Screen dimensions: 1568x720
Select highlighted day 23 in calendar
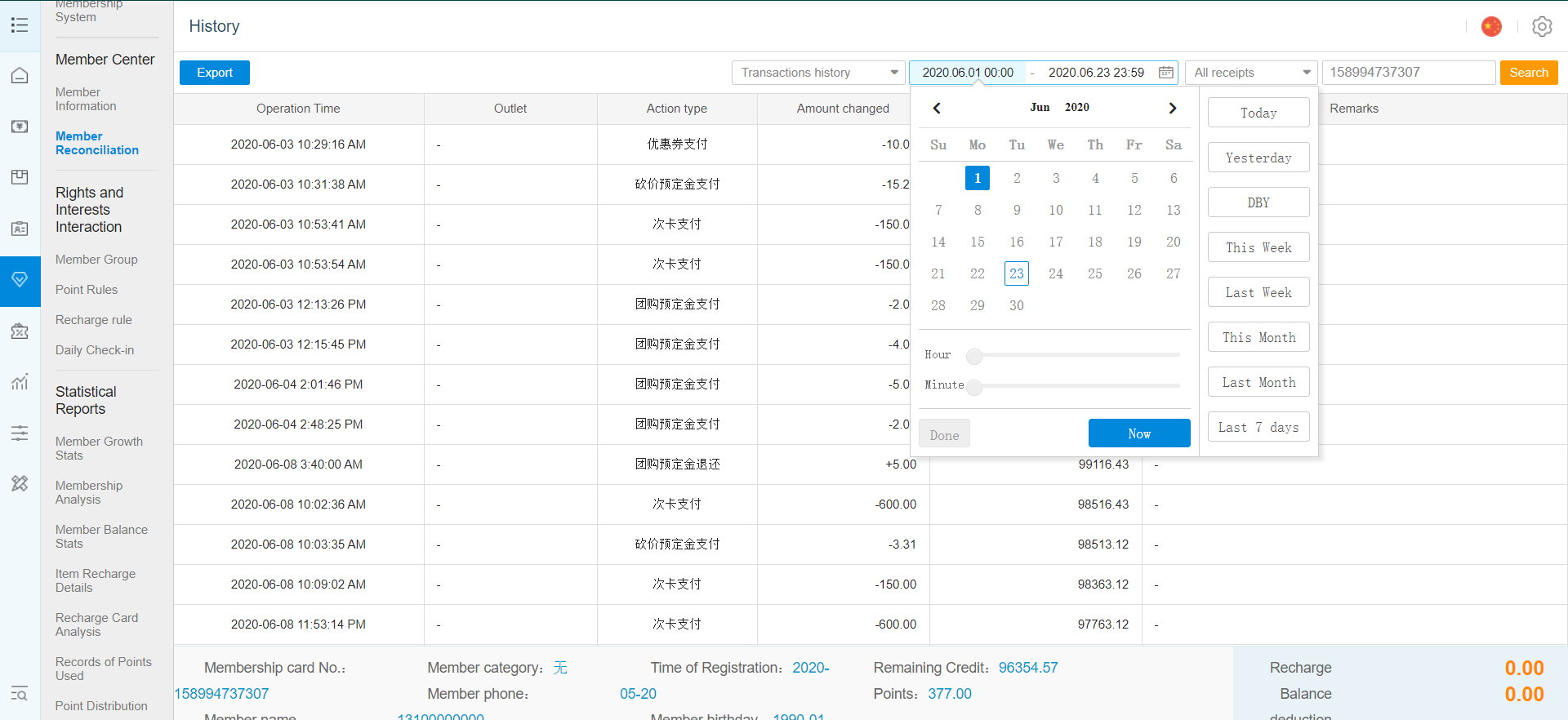point(1017,273)
